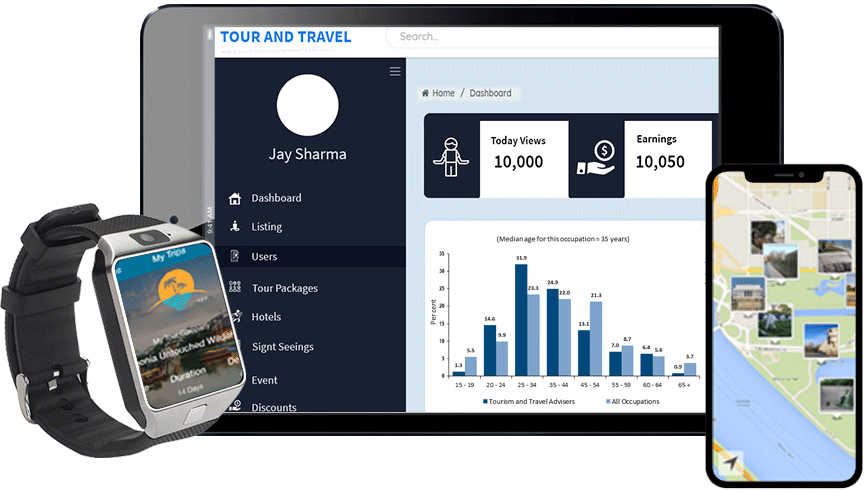The image size is (864, 491).
Task: Click the TOUR AND TRAVEL logo
Action: [x=286, y=37]
